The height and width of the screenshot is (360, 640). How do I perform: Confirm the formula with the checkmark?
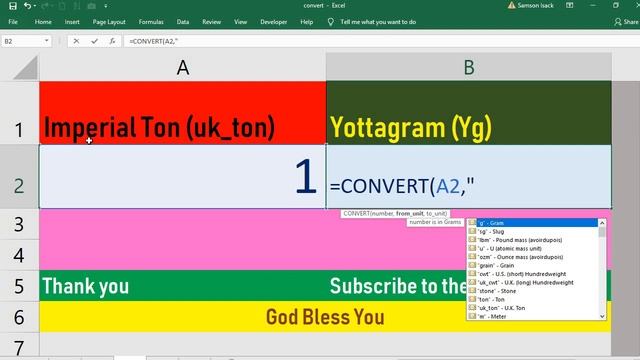[94, 41]
